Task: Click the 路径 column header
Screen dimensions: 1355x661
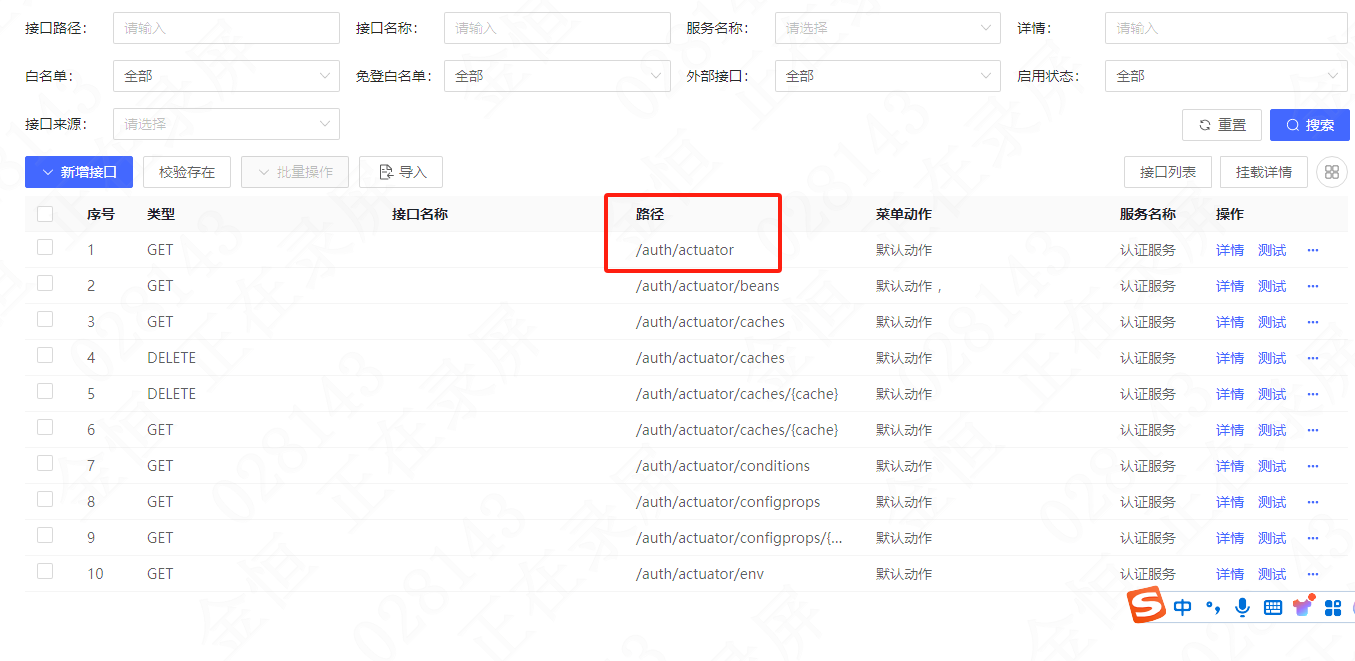Action: pos(650,214)
